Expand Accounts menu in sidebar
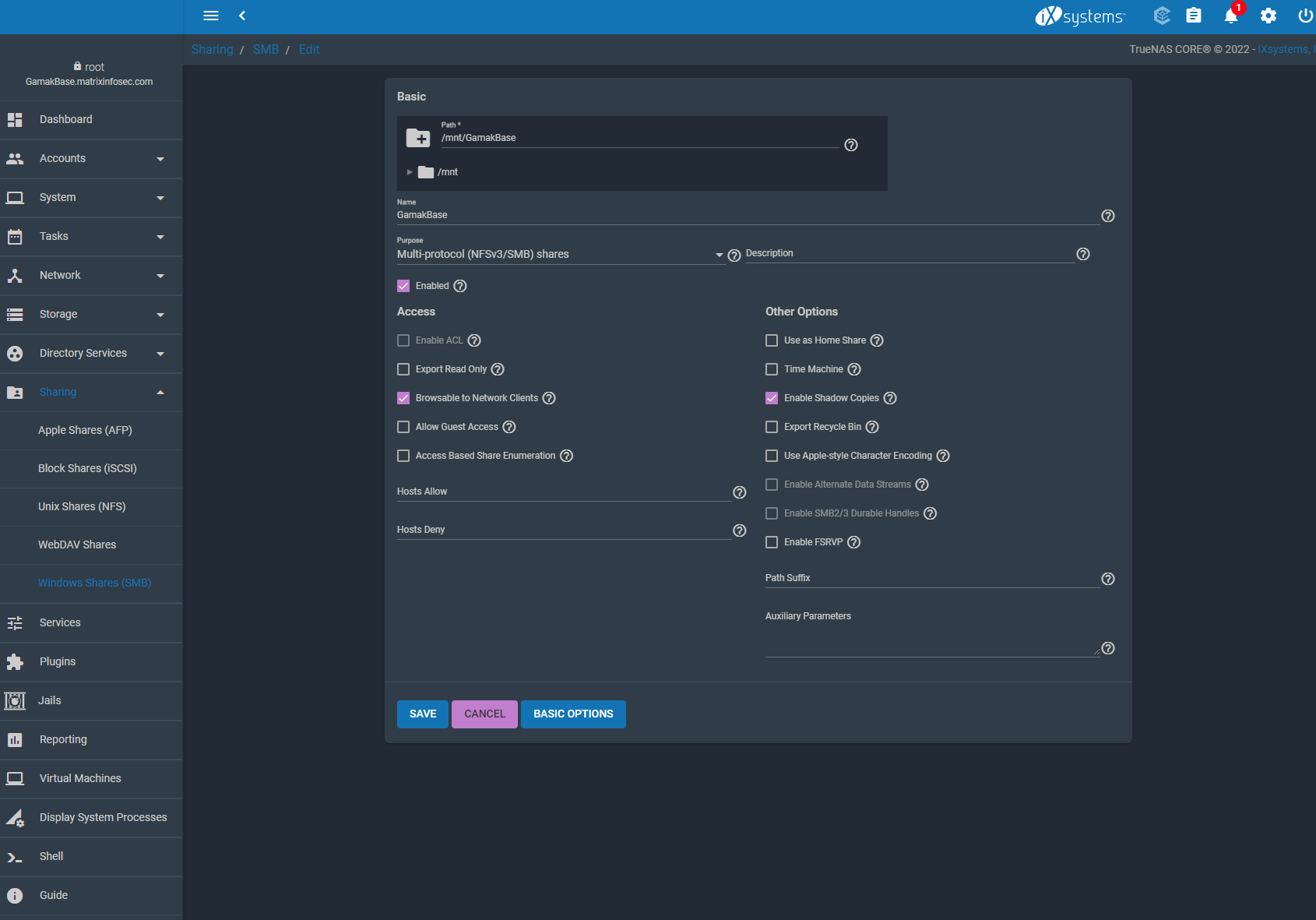 [91, 159]
